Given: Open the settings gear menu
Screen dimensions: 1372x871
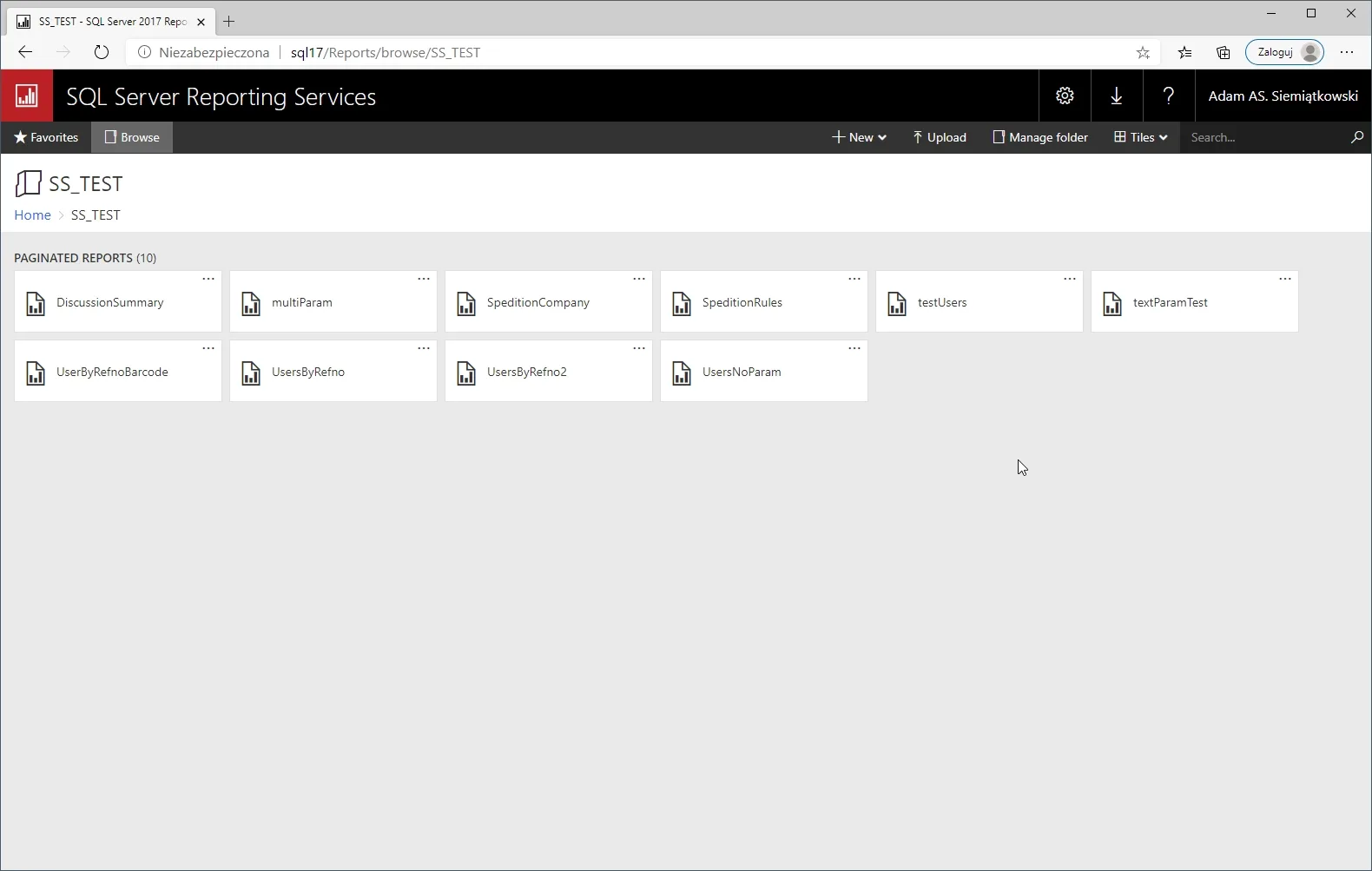Looking at the screenshot, I should [x=1065, y=96].
